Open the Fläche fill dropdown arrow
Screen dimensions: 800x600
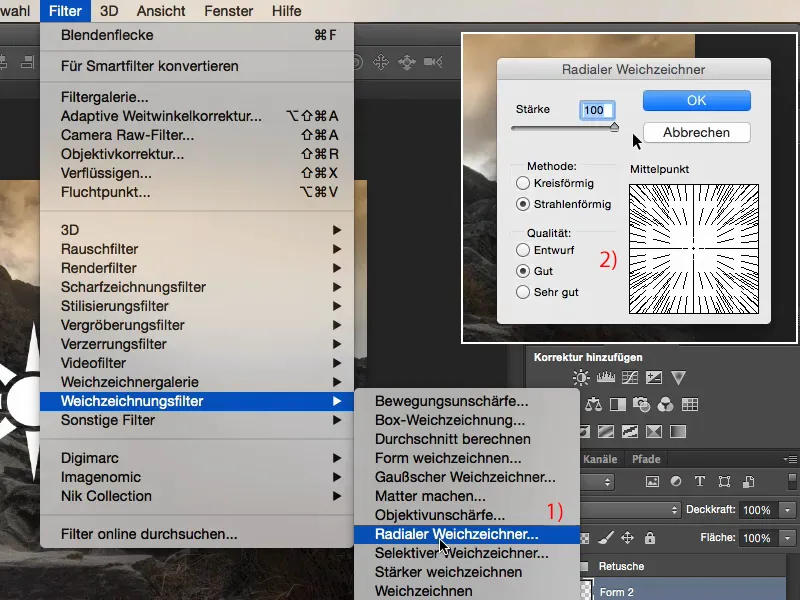pyautogui.click(x=787, y=538)
